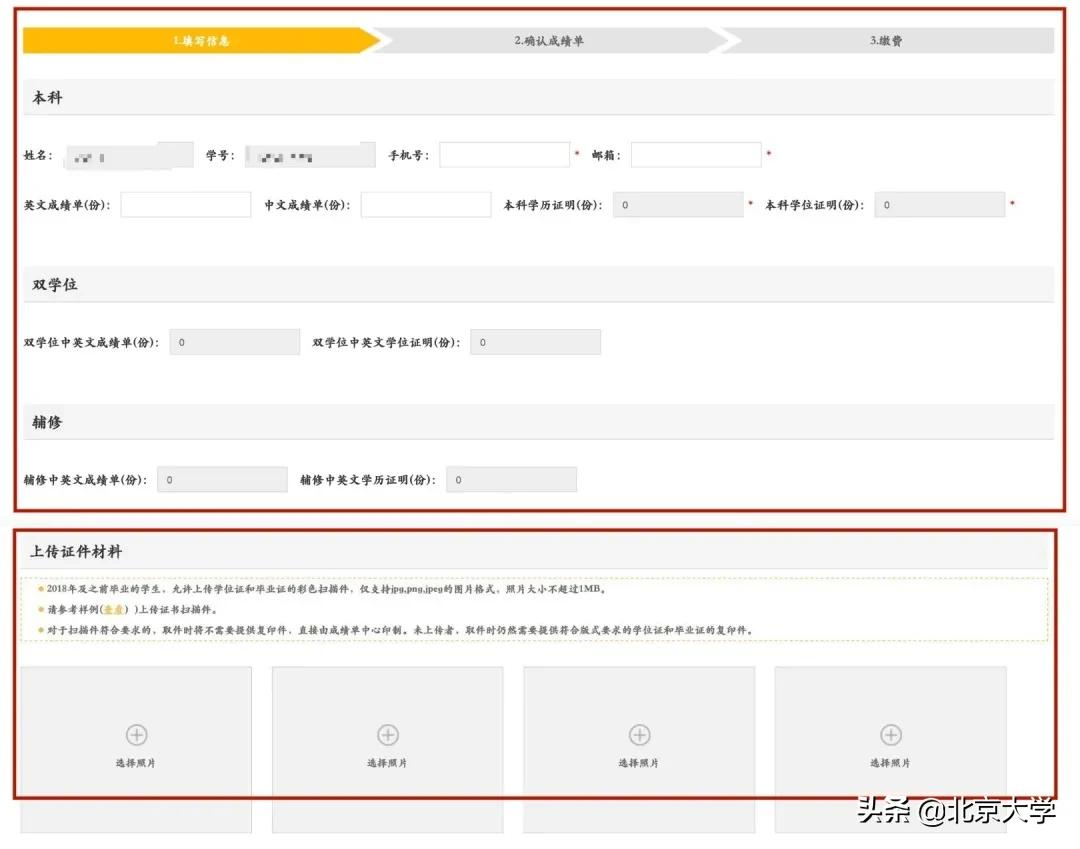Screen dimensions: 1080x849
Task: Click the 姓名 field in 本科 section
Action: pos(128,154)
